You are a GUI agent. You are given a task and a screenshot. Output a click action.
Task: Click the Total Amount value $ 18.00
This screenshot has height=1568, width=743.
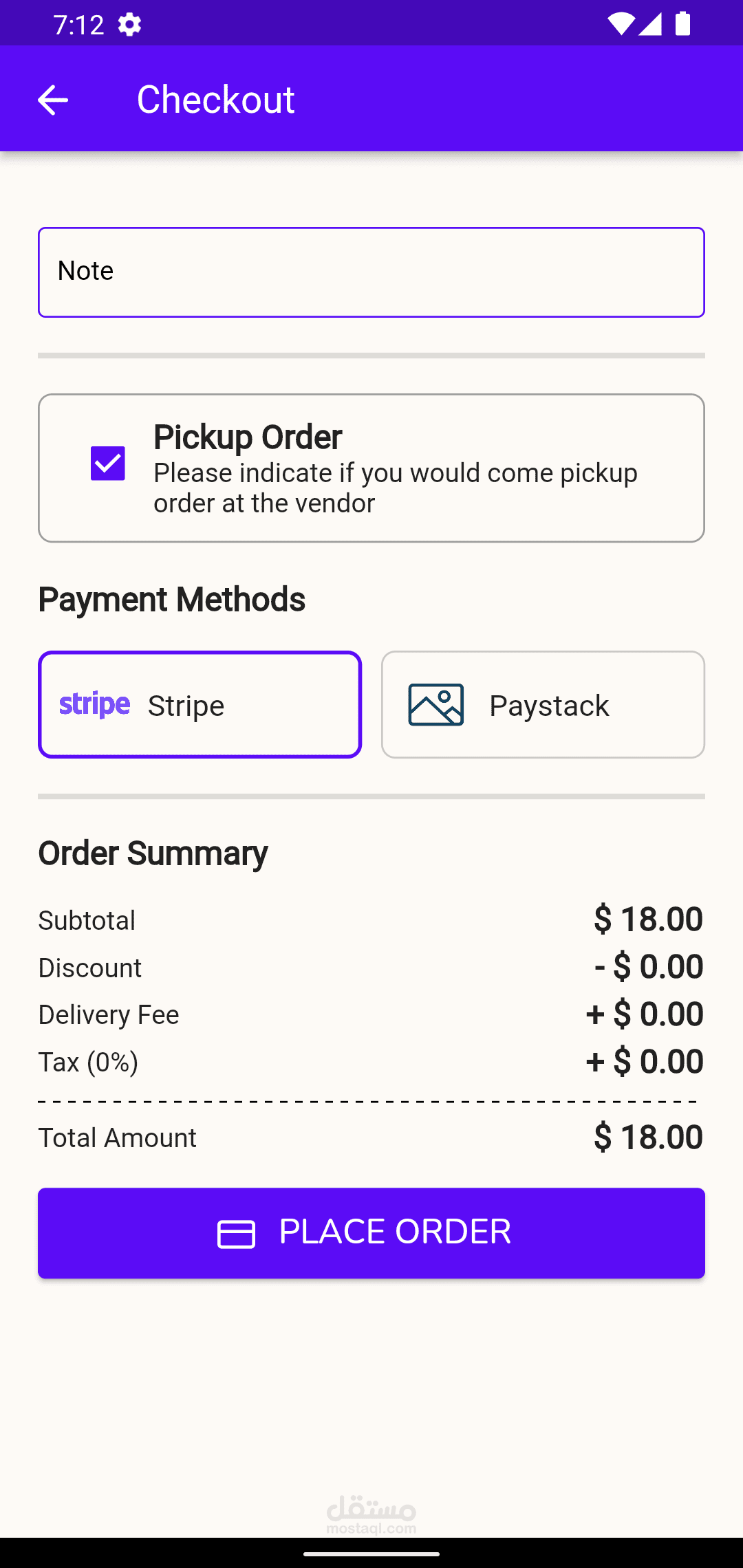[x=648, y=1137]
